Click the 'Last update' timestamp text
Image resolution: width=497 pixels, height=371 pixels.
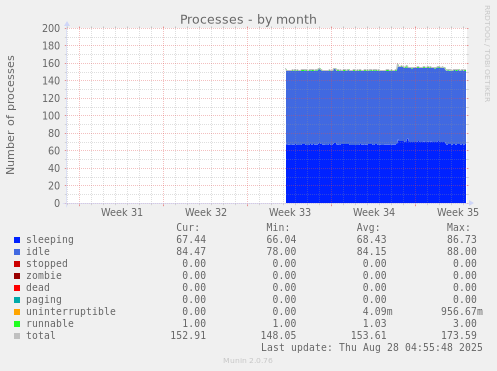click(372, 348)
